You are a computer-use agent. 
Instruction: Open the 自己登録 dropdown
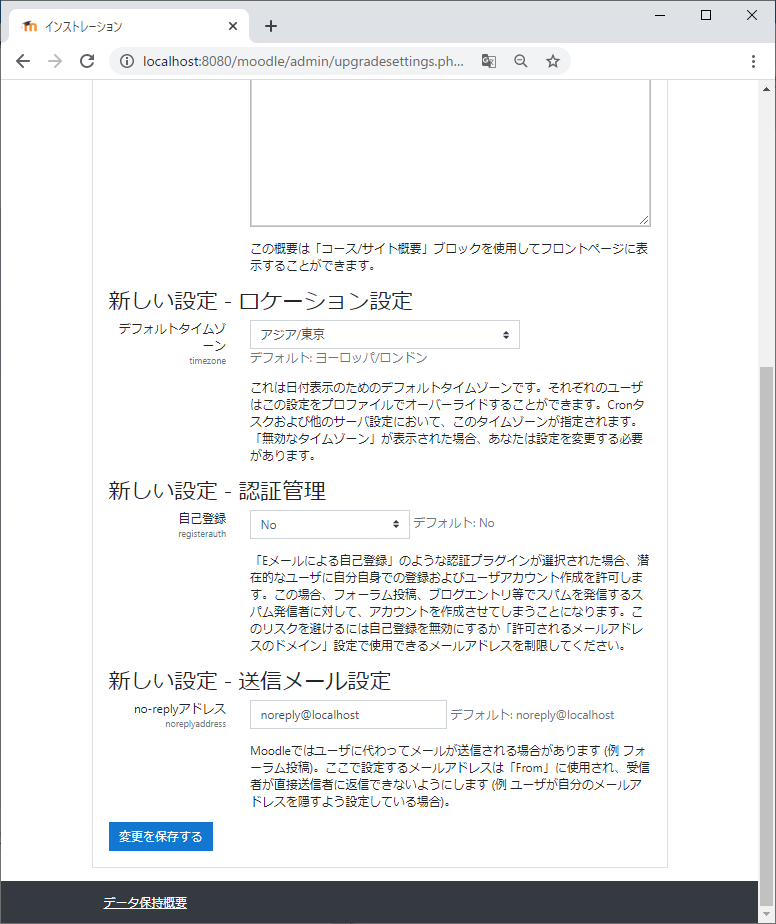click(x=329, y=524)
